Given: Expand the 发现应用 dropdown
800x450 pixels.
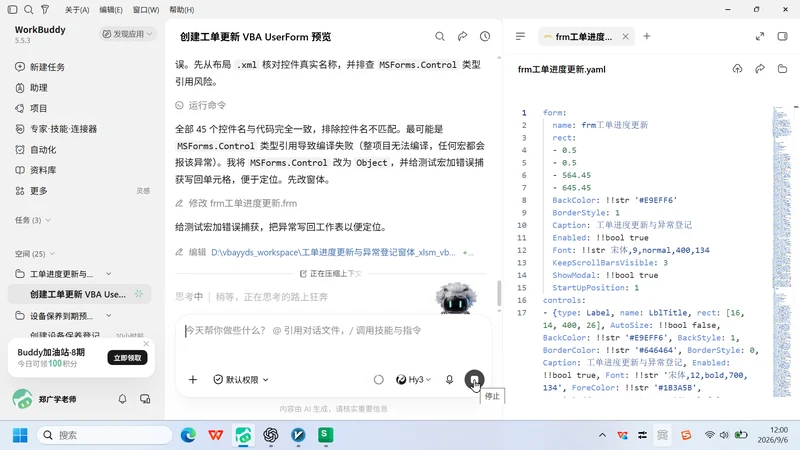Looking at the screenshot, I should pyautogui.click(x=127, y=34).
